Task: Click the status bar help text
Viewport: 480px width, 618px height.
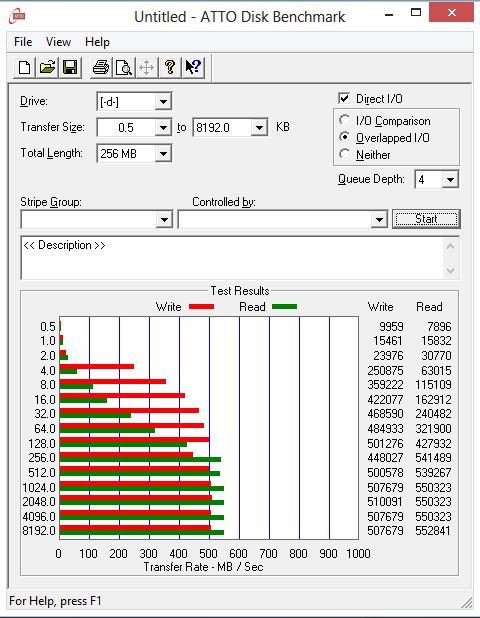Action: click(x=55, y=601)
